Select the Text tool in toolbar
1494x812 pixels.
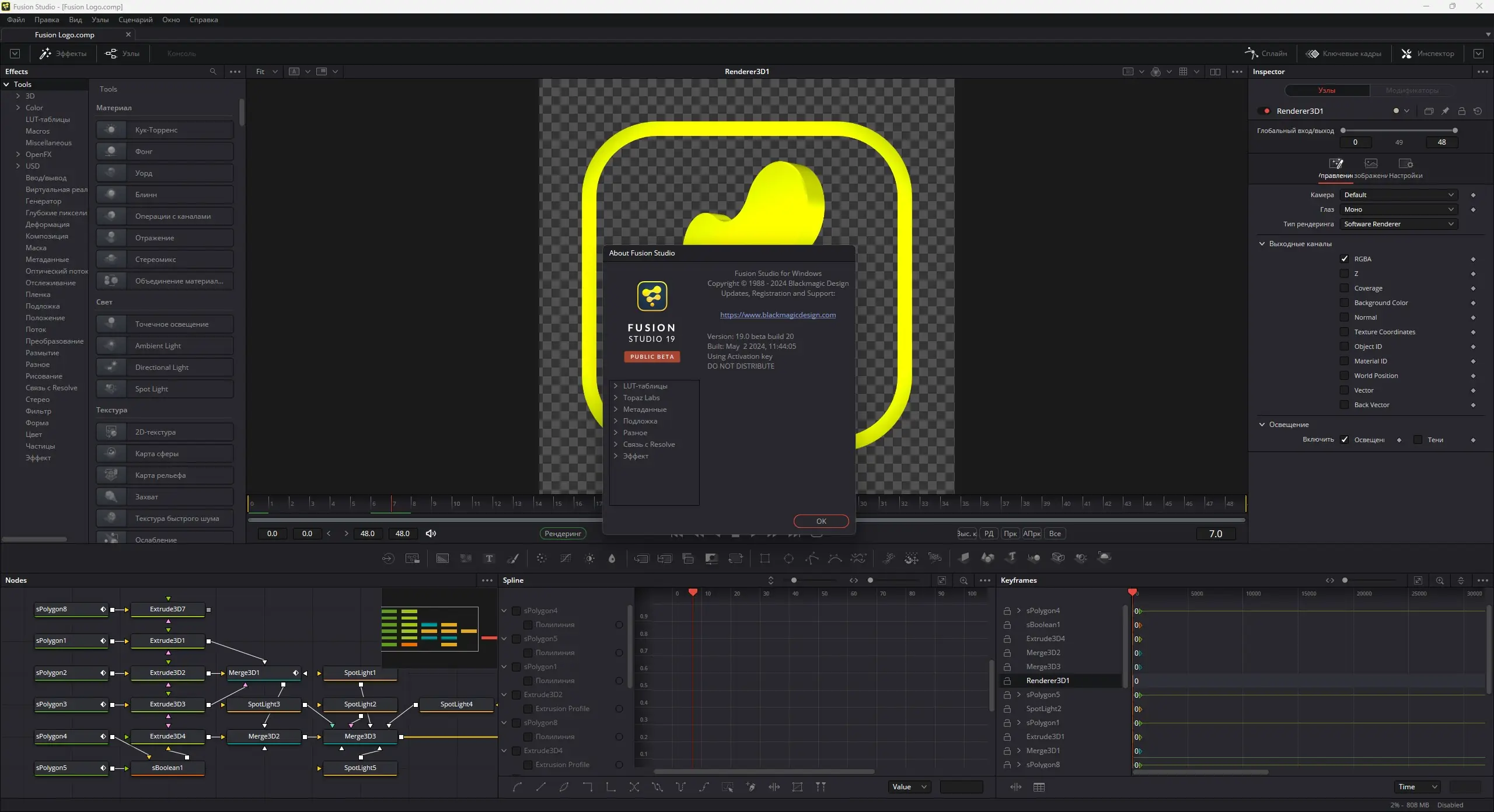pyautogui.click(x=489, y=558)
